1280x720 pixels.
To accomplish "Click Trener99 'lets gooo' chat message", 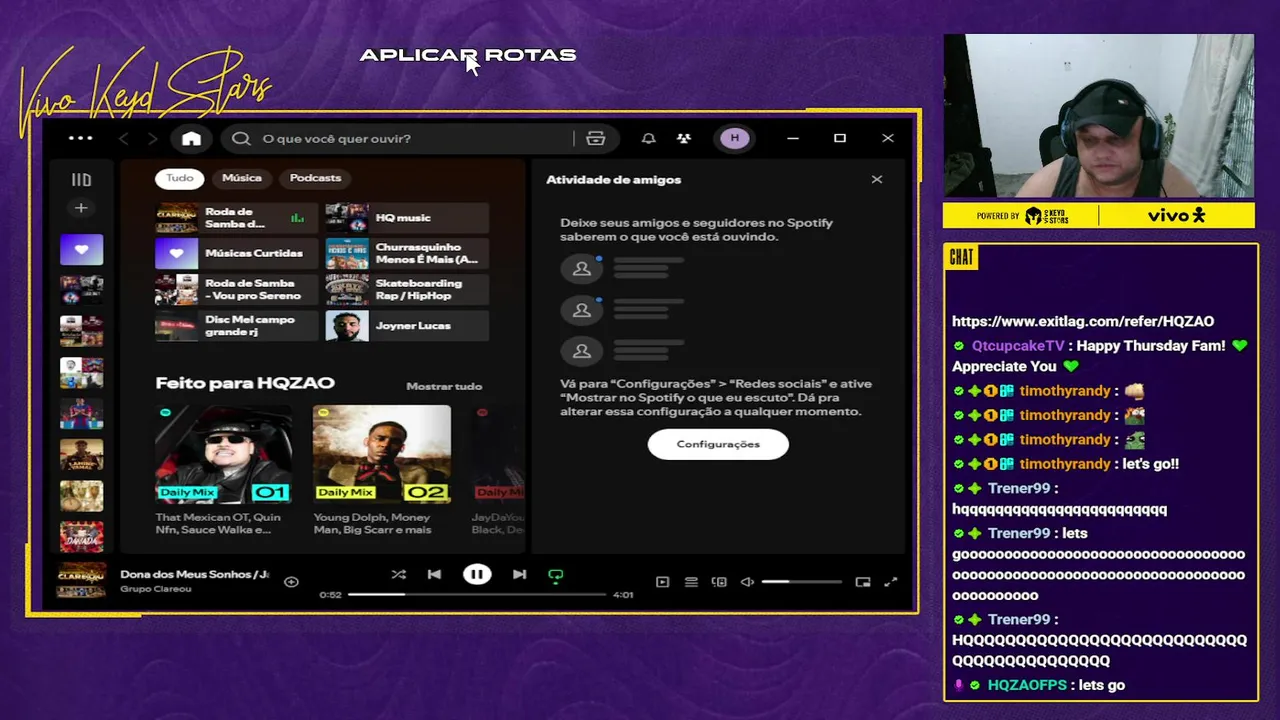I will (x=1099, y=565).
